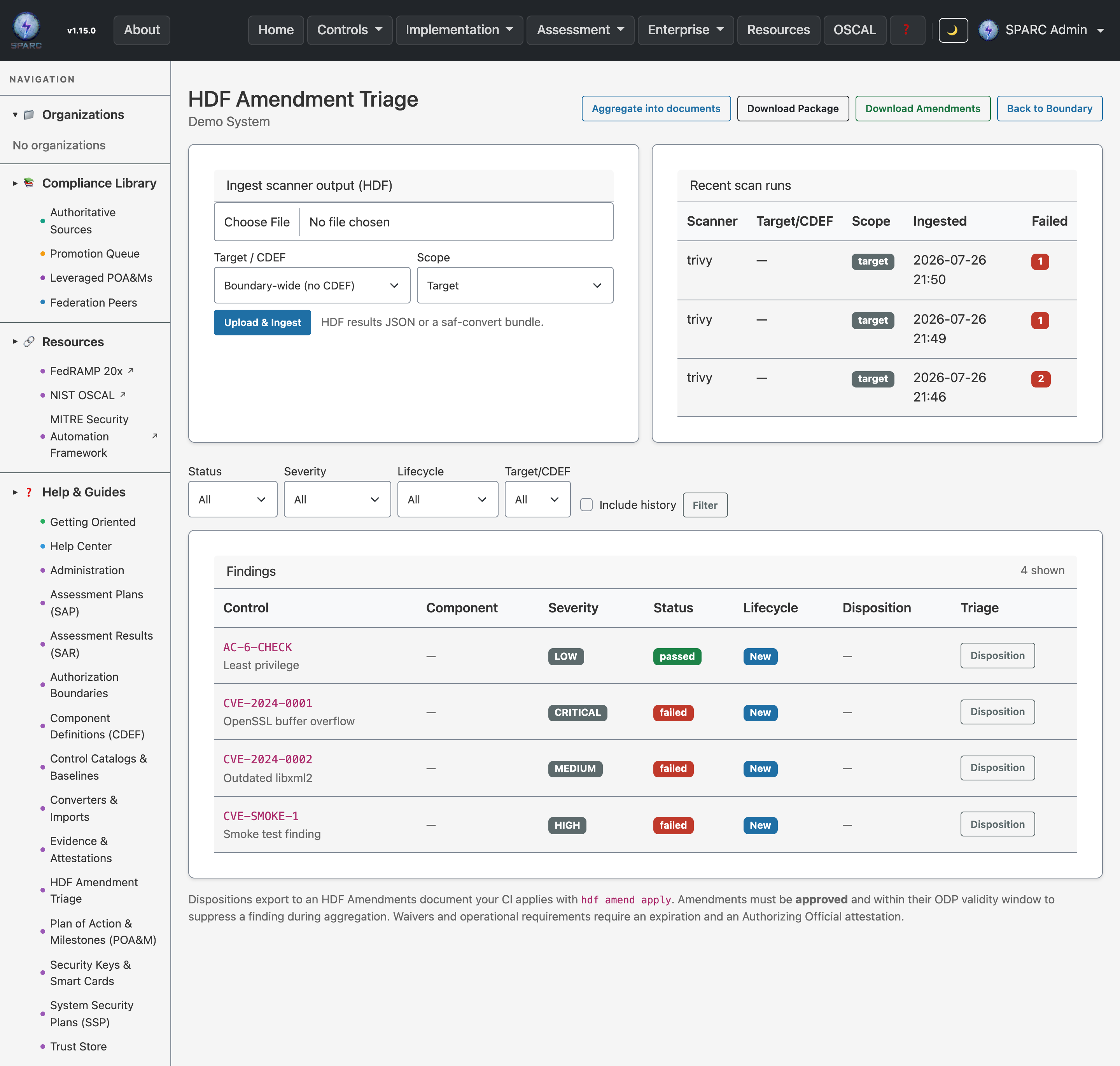The height and width of the screenshot is (1066, 1120).
Task: Click the Filter button
Action: point(705,505)
